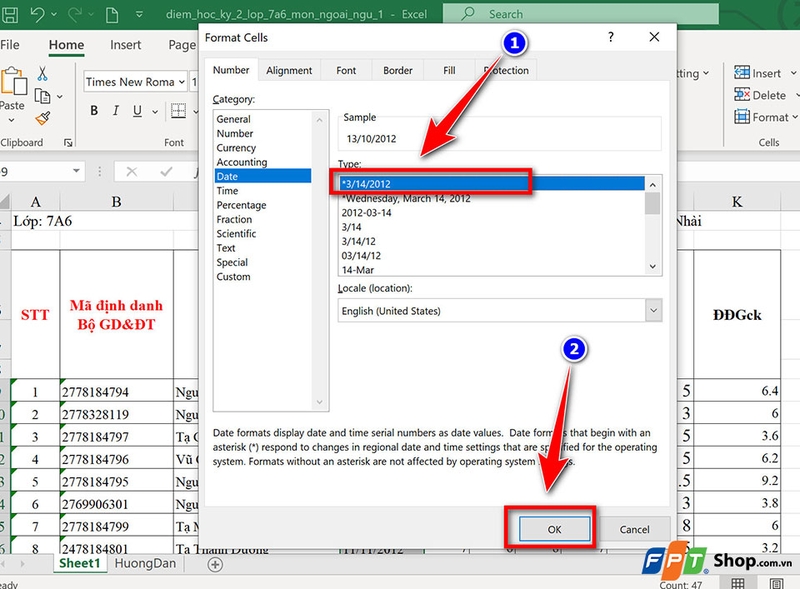Open the Paste options dropdown arrow
The height and width of the screenshot is (589, 800).
tap(11, 119)
